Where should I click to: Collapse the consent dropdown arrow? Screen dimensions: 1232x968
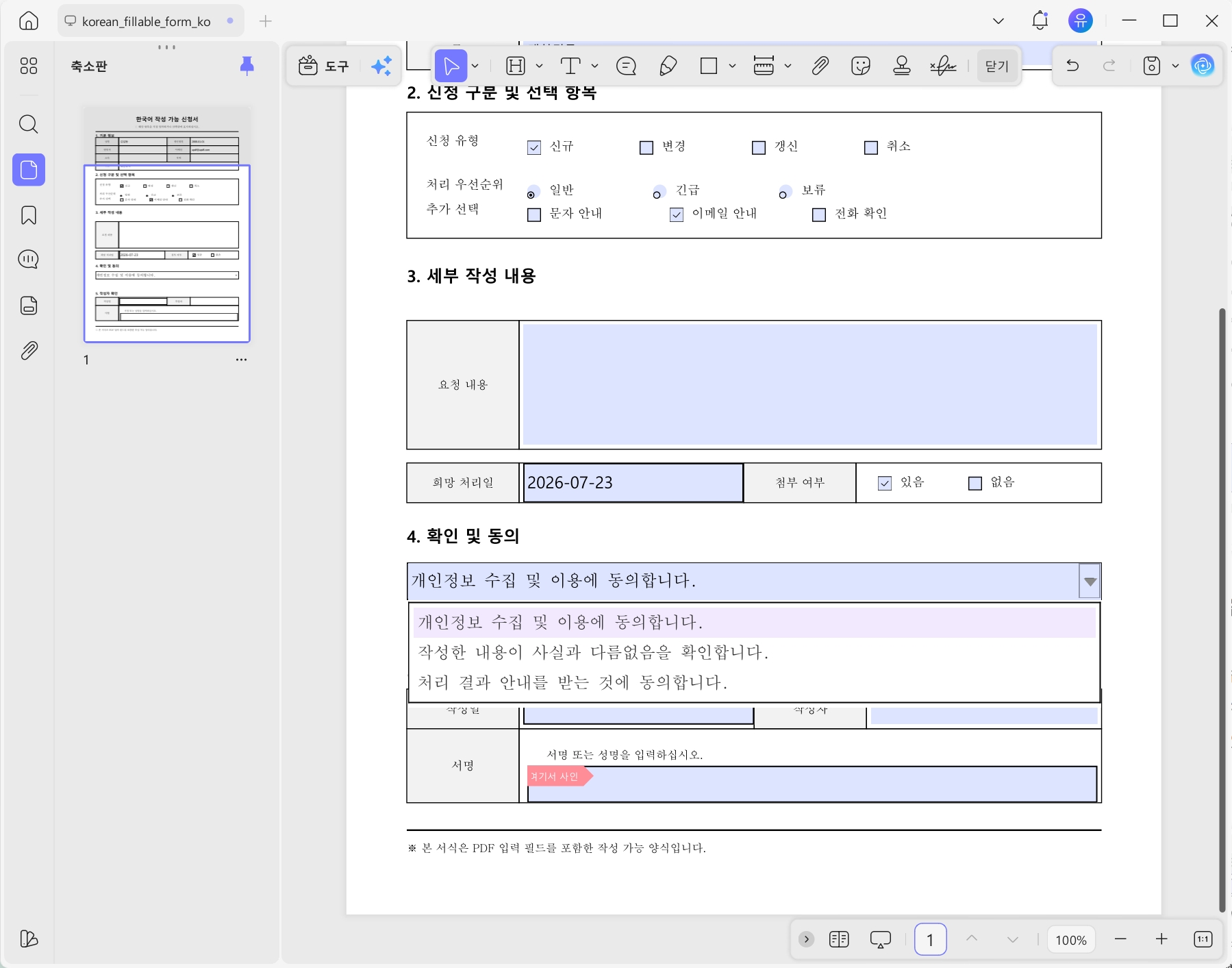pyautogui.click(x=1090, y=582)
